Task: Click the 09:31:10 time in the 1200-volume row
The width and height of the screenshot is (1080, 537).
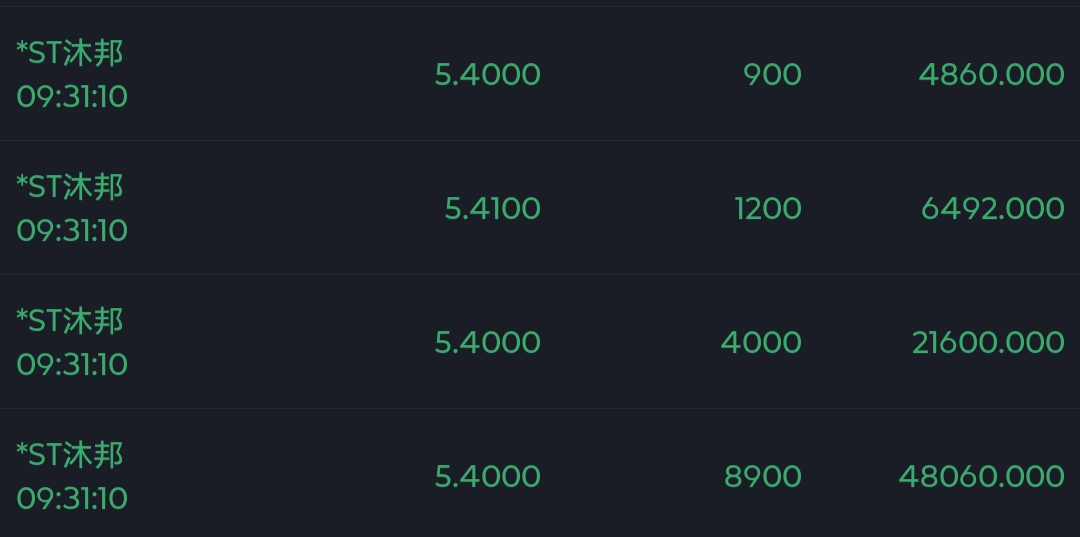Action: click(72, 231)
